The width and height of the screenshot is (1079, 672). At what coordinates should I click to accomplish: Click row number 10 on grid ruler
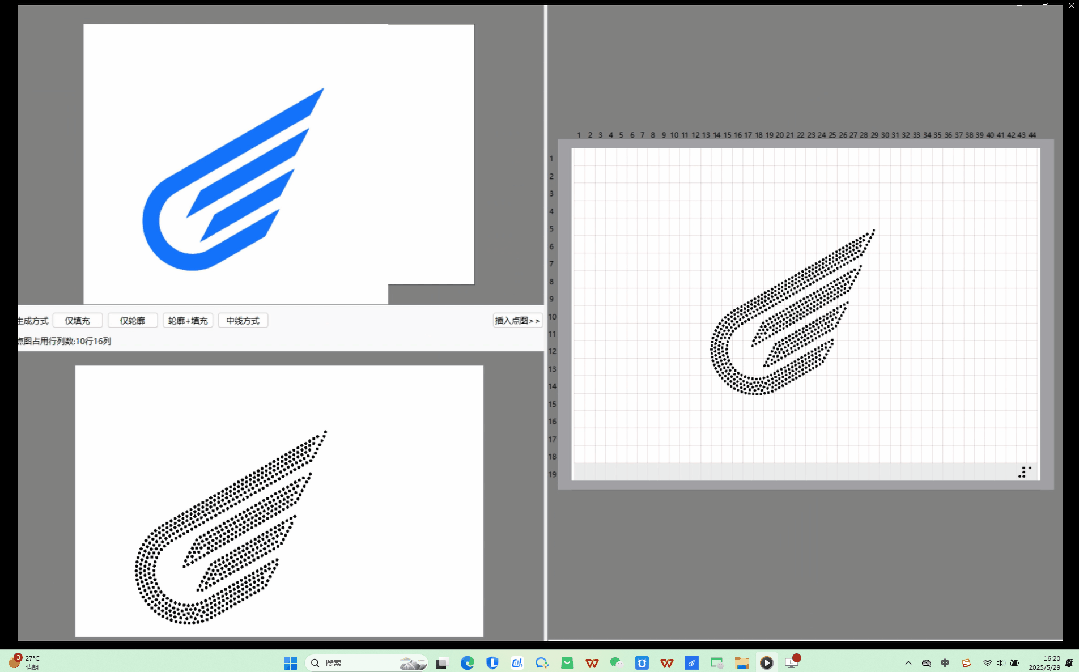(552, 317)
